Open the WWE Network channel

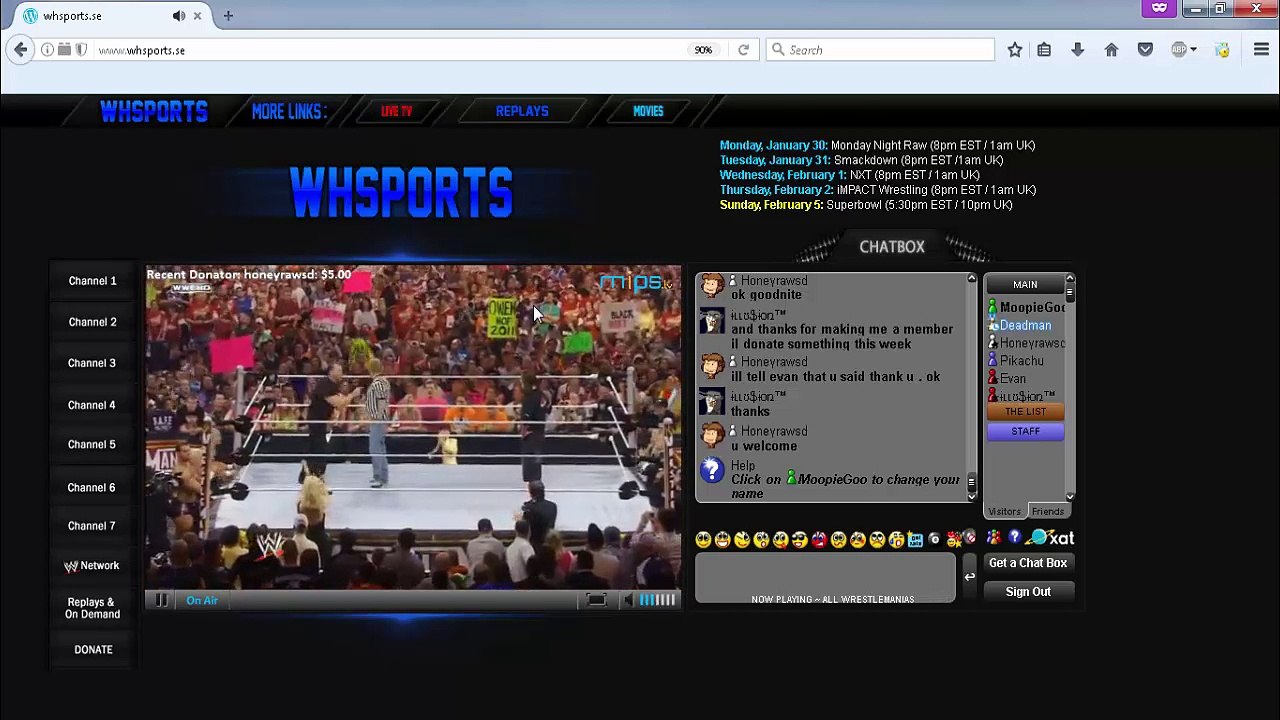coord(92,566)
